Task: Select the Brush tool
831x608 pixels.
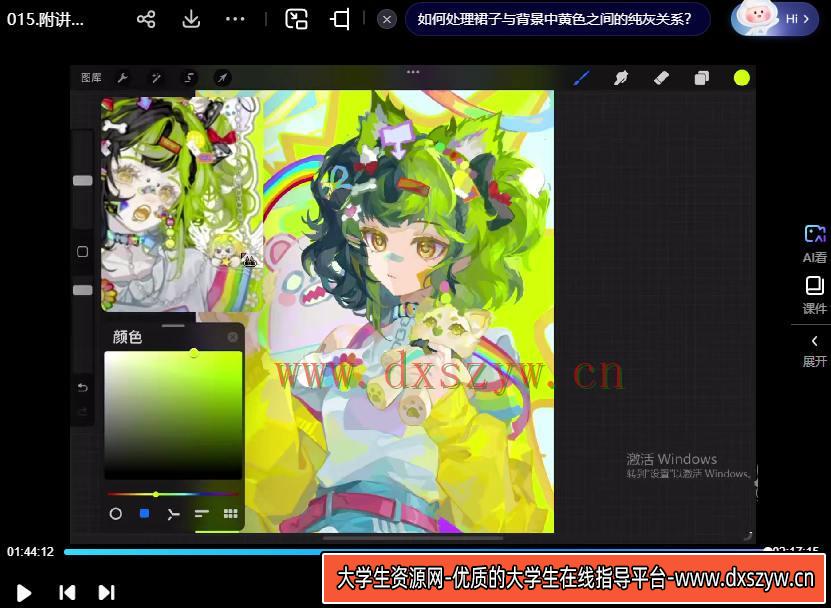Action: pos(582,78)
